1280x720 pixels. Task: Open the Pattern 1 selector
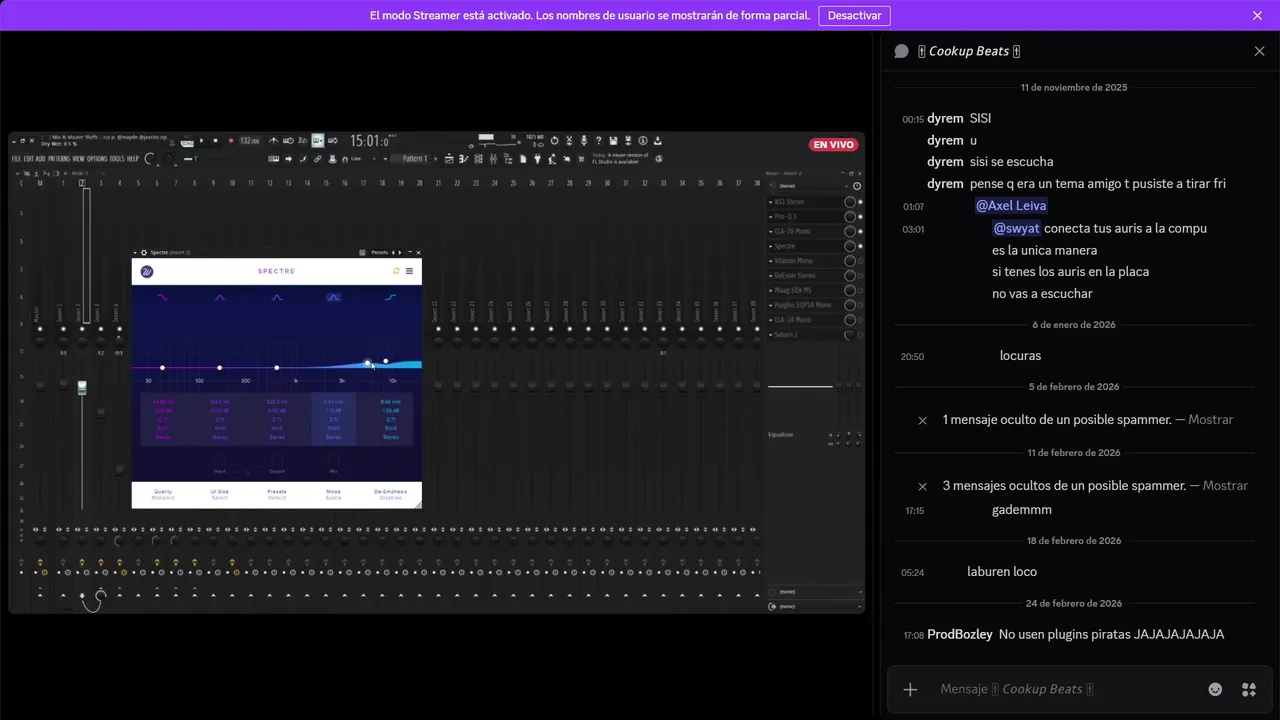(414, 158)
